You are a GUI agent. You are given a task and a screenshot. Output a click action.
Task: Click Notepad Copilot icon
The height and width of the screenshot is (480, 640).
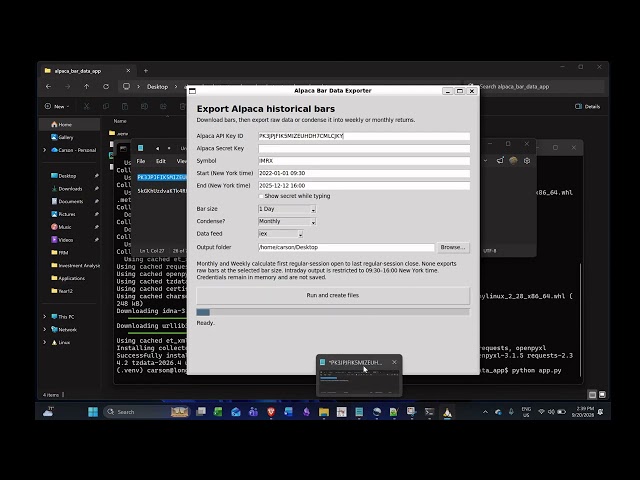[x=500, y=161]
